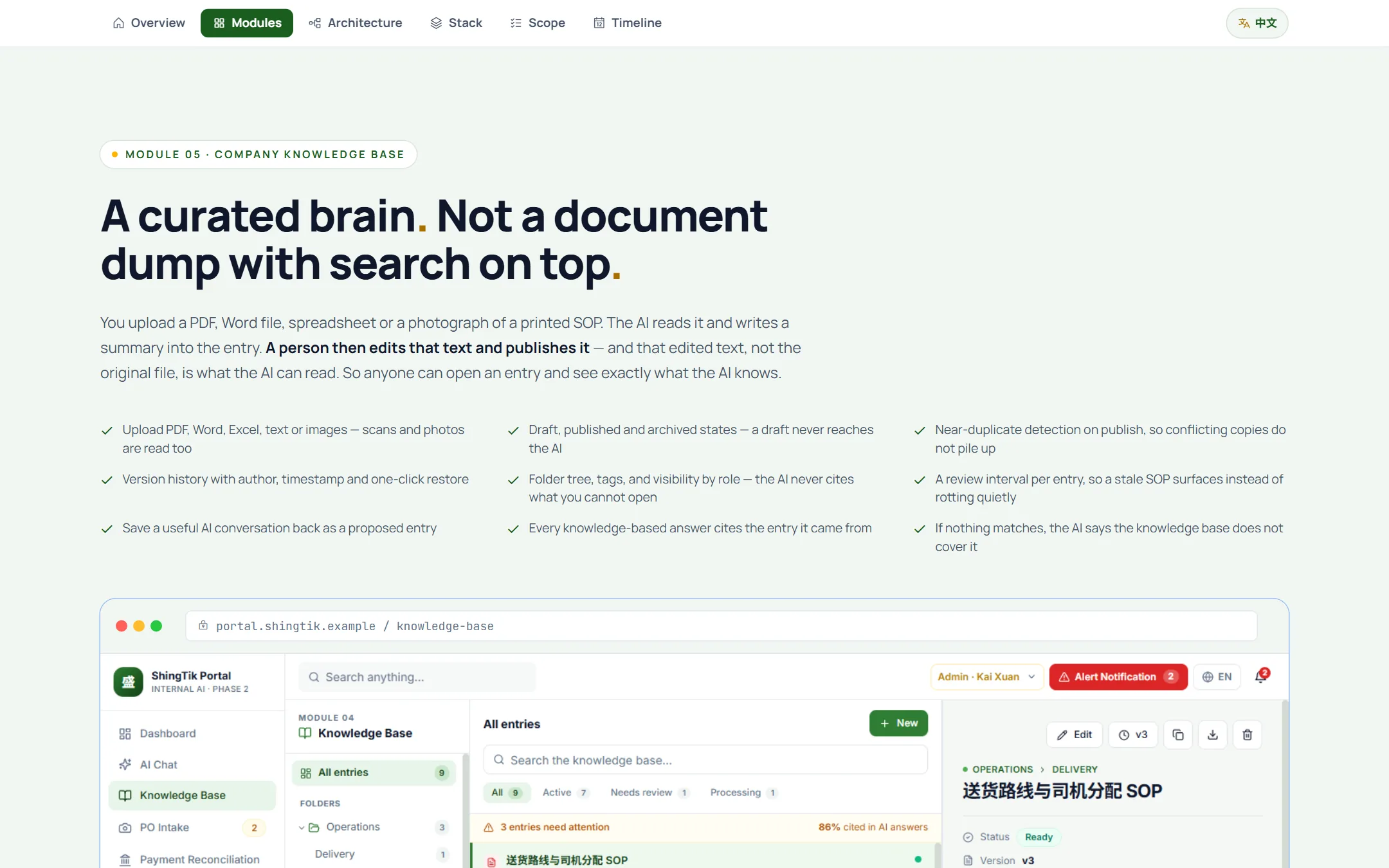Focus the Search anything field

point(417,677)
